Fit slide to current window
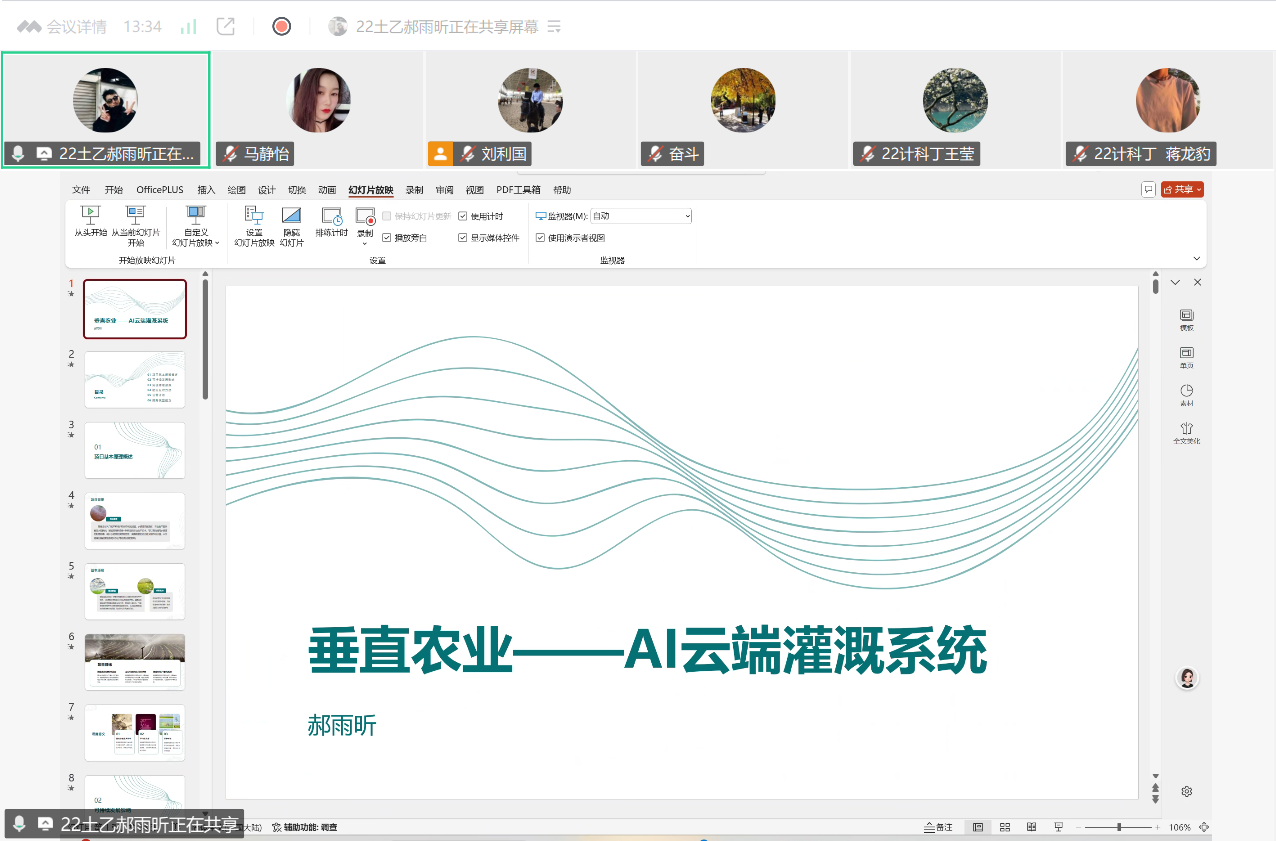Image resolution: width=1276 pixels, height=841 pixels. (1204, 827)
